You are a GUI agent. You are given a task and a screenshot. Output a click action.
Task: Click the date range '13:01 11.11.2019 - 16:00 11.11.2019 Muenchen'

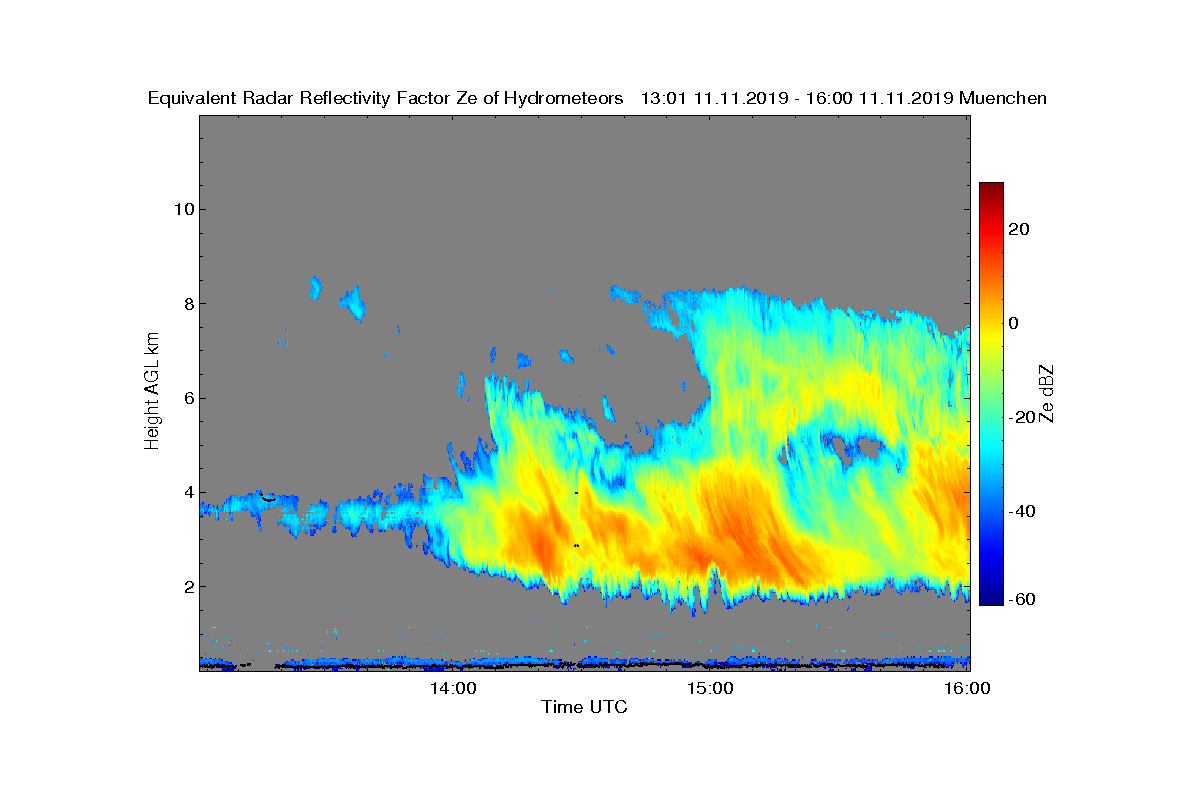pos(843,98)
